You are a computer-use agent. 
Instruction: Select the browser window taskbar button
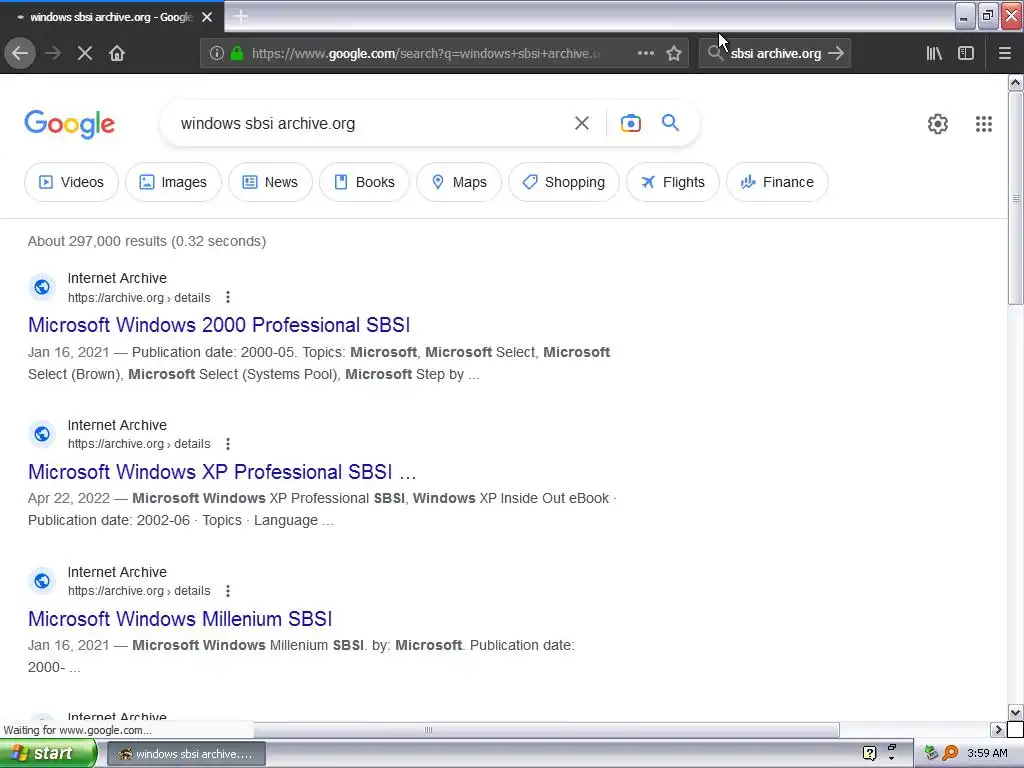click(186, 754)
